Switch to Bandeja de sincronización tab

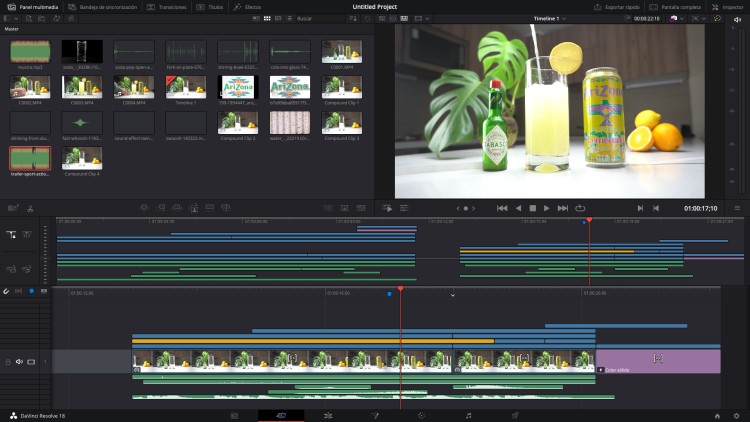tap(102, 7)
